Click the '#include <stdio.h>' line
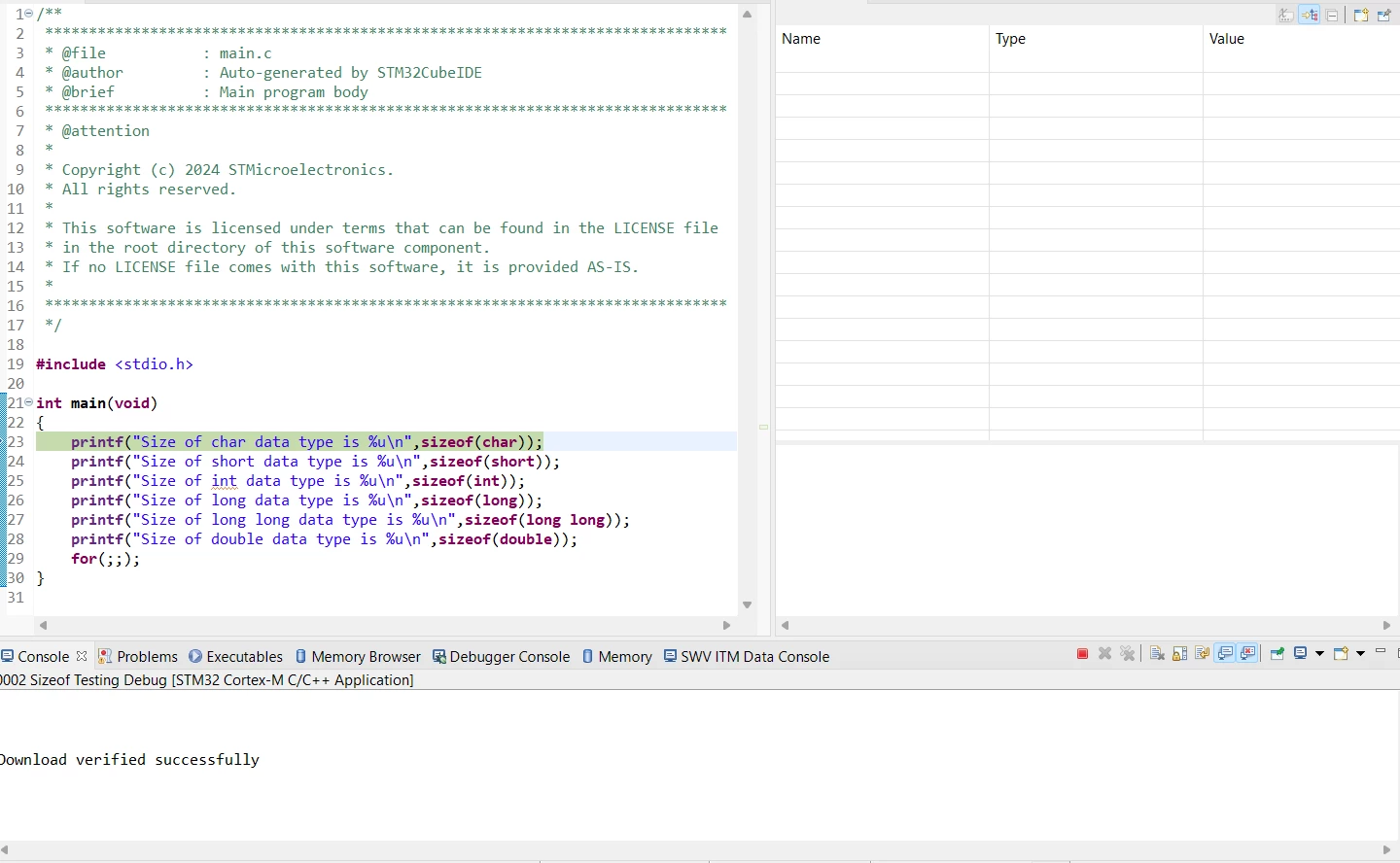Screen dimensions: 1400x863 (x=115, y=364)
